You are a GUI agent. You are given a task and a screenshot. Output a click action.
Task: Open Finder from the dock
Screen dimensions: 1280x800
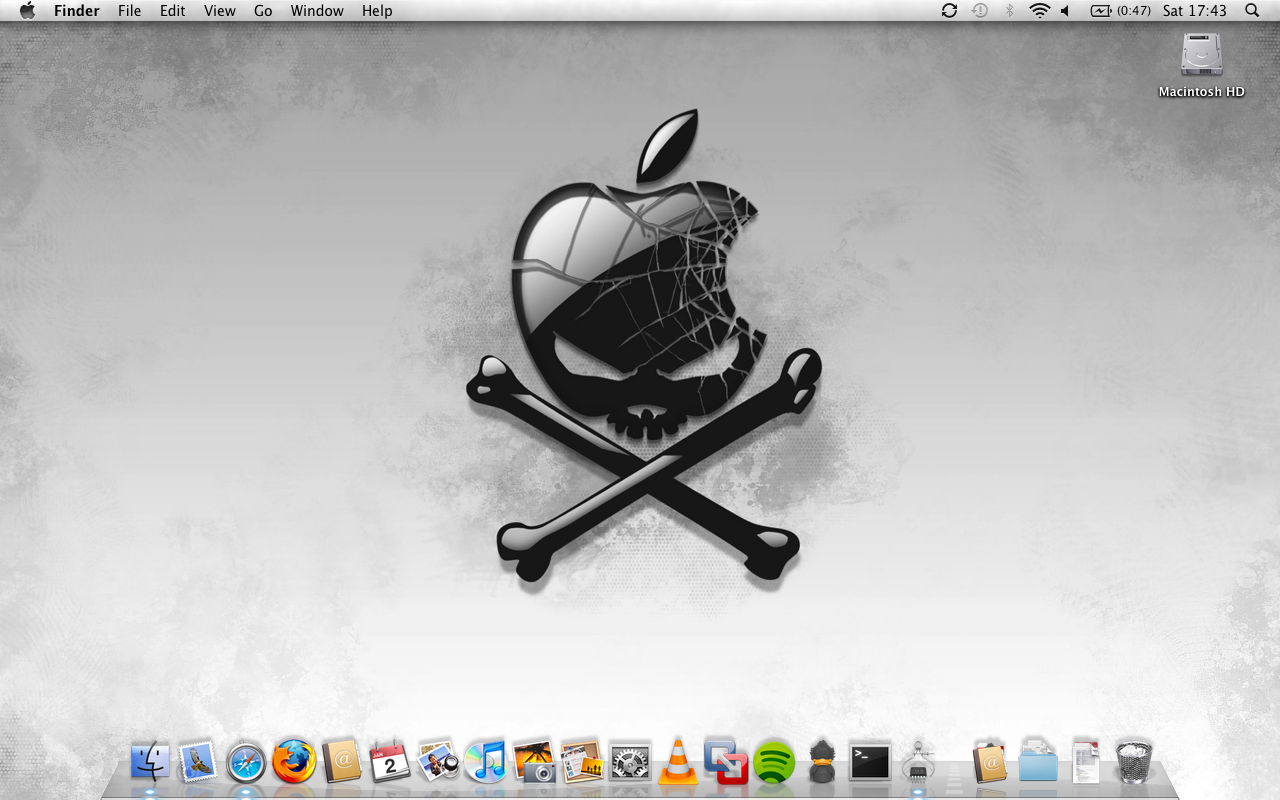pos(150,762)
